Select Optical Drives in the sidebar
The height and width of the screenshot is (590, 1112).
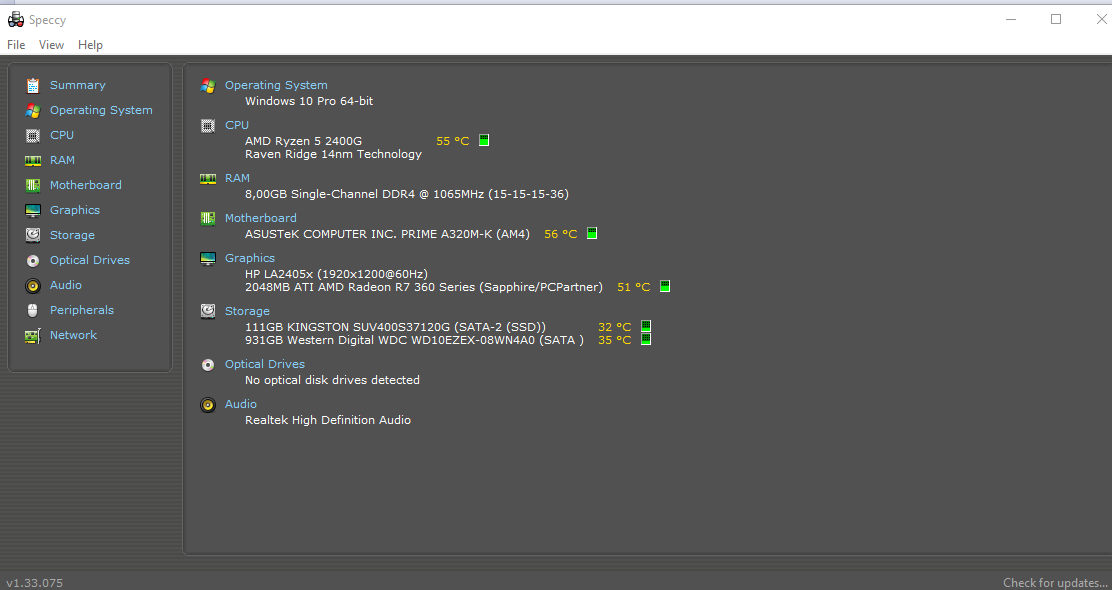click(x=90, y=260)
